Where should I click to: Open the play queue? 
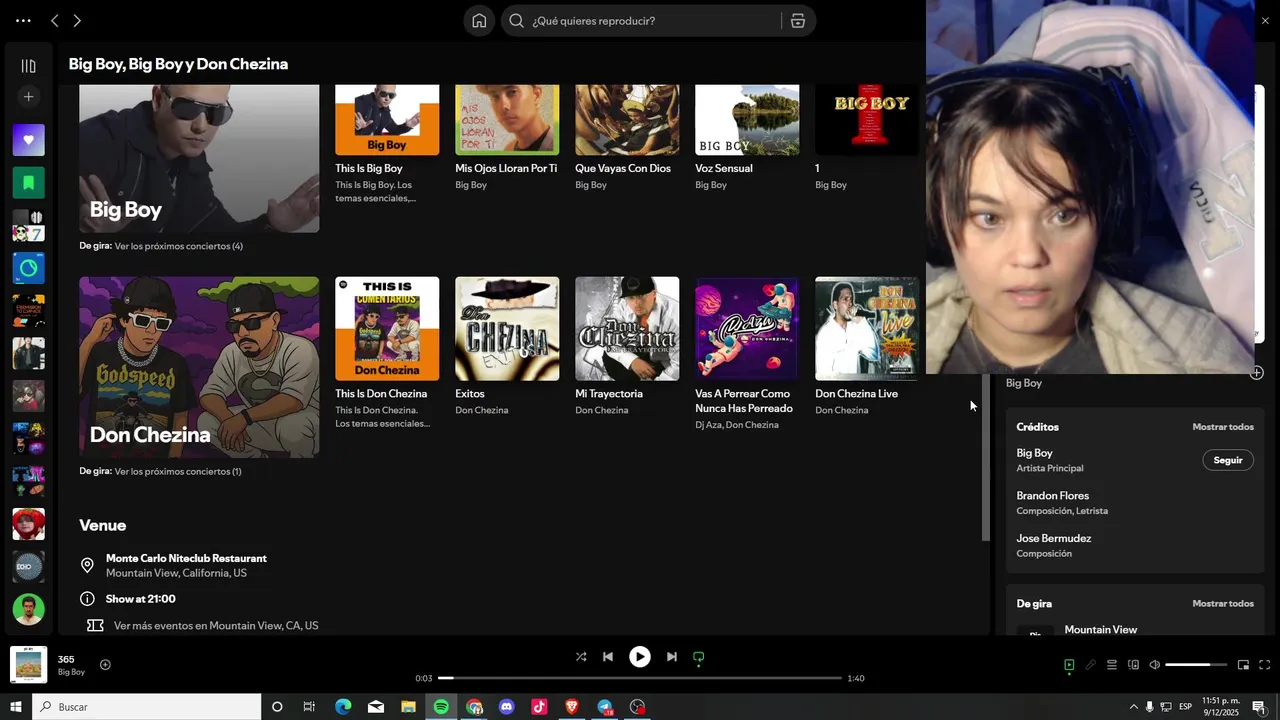pyautogui.click(x=1111, y=665)
